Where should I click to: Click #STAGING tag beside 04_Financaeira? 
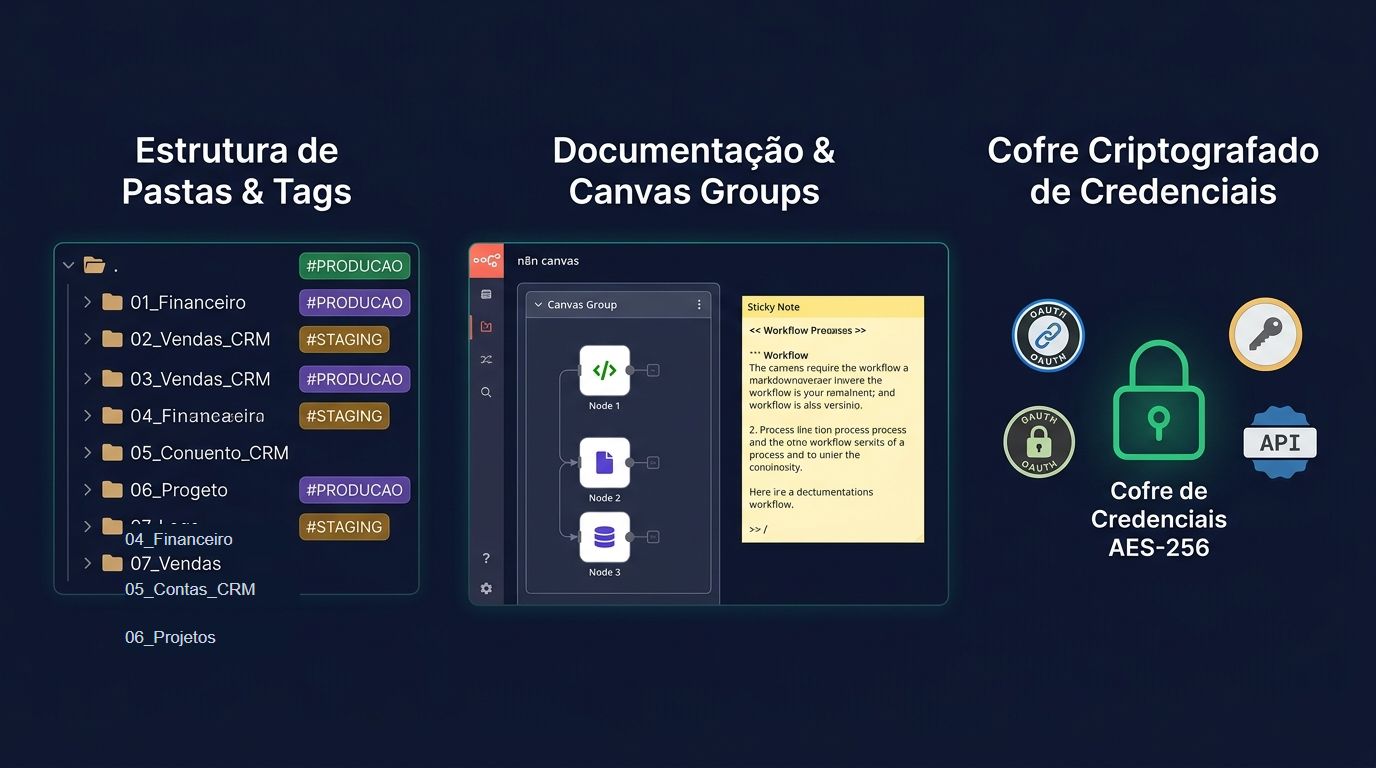[344, 416]
